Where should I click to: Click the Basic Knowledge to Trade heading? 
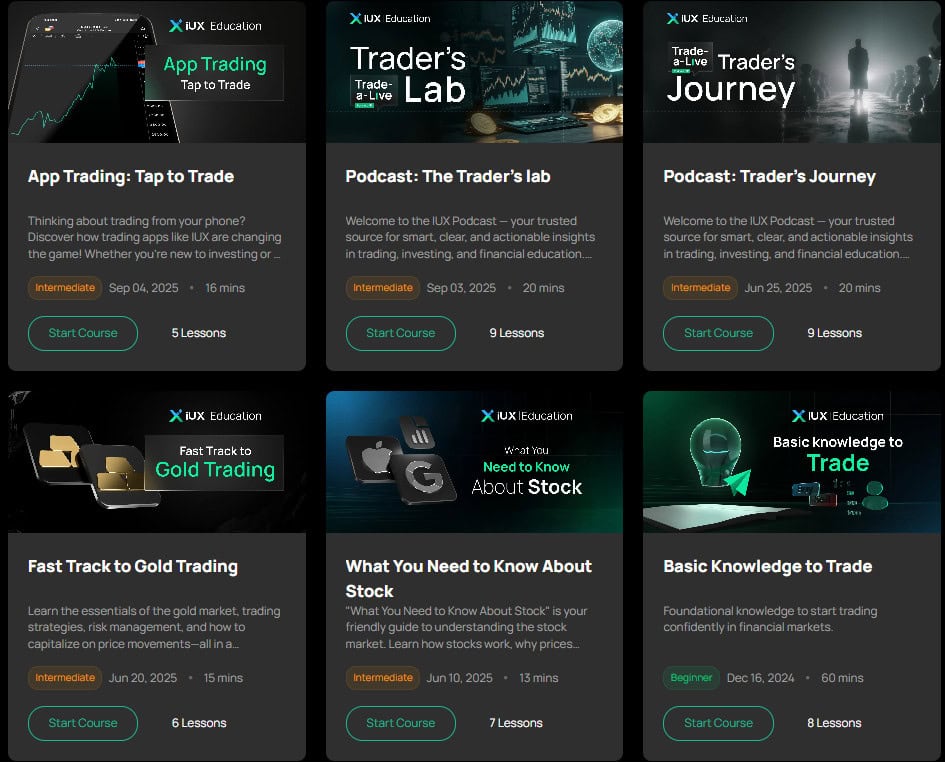pos(767,567)
